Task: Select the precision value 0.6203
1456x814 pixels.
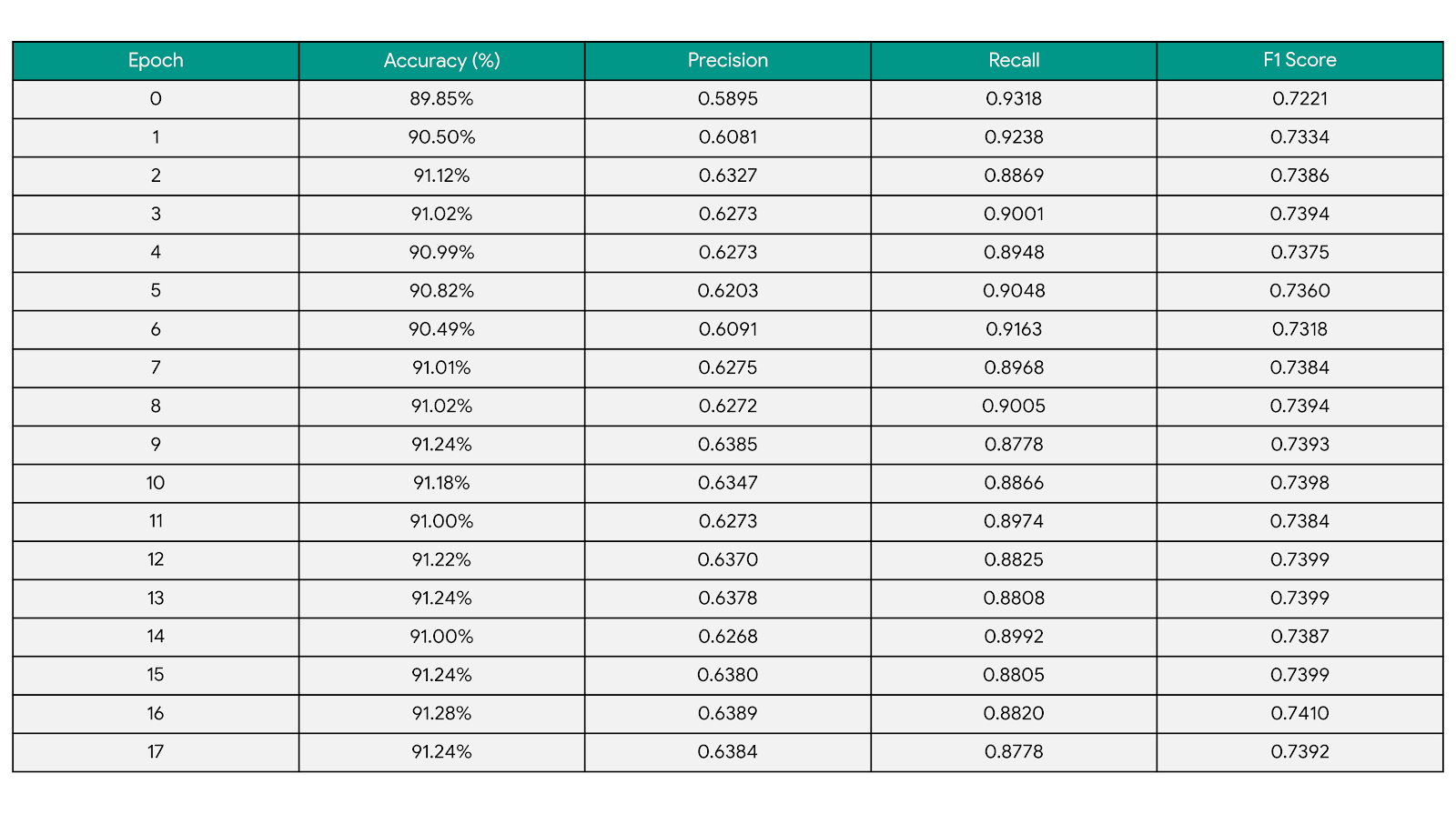Action: 727,291
